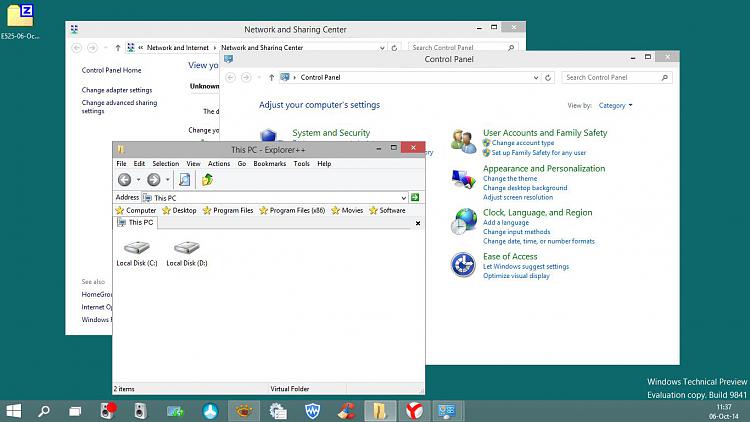Expand the Control Panel address bar dropdown
Image resolution: width=750 pixels, height=422 pixels.
(536, 78)
